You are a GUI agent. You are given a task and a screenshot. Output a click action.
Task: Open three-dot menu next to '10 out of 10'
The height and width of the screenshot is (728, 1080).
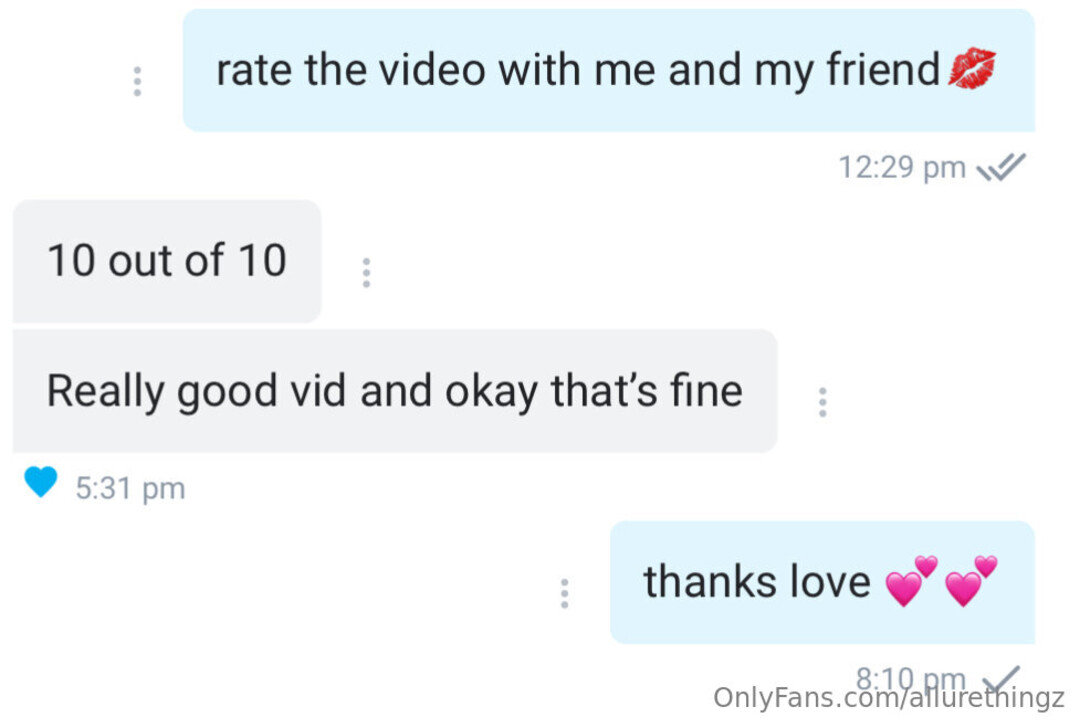pyautogui.click(x=366, y=273)
